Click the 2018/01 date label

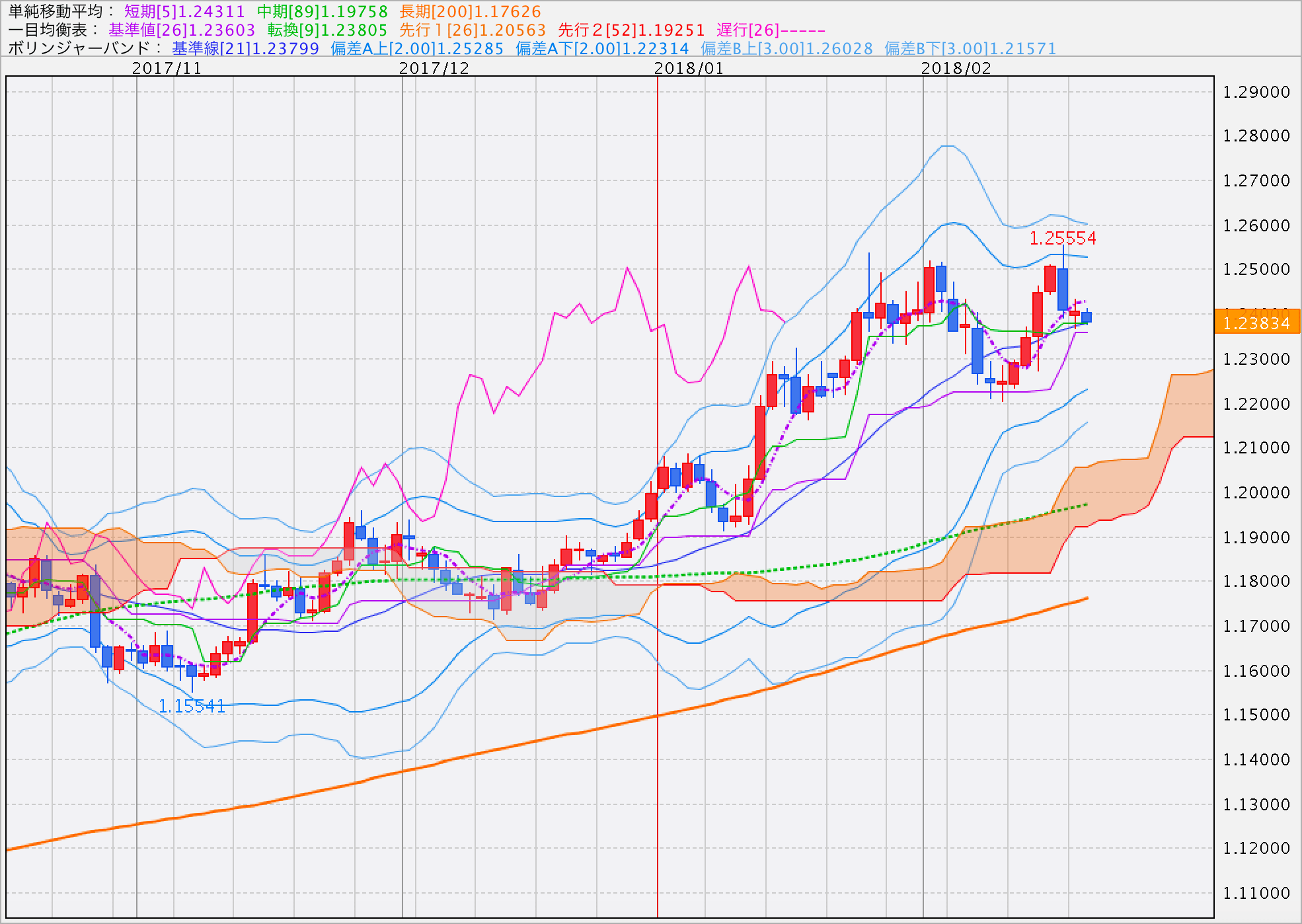[689, 68]
